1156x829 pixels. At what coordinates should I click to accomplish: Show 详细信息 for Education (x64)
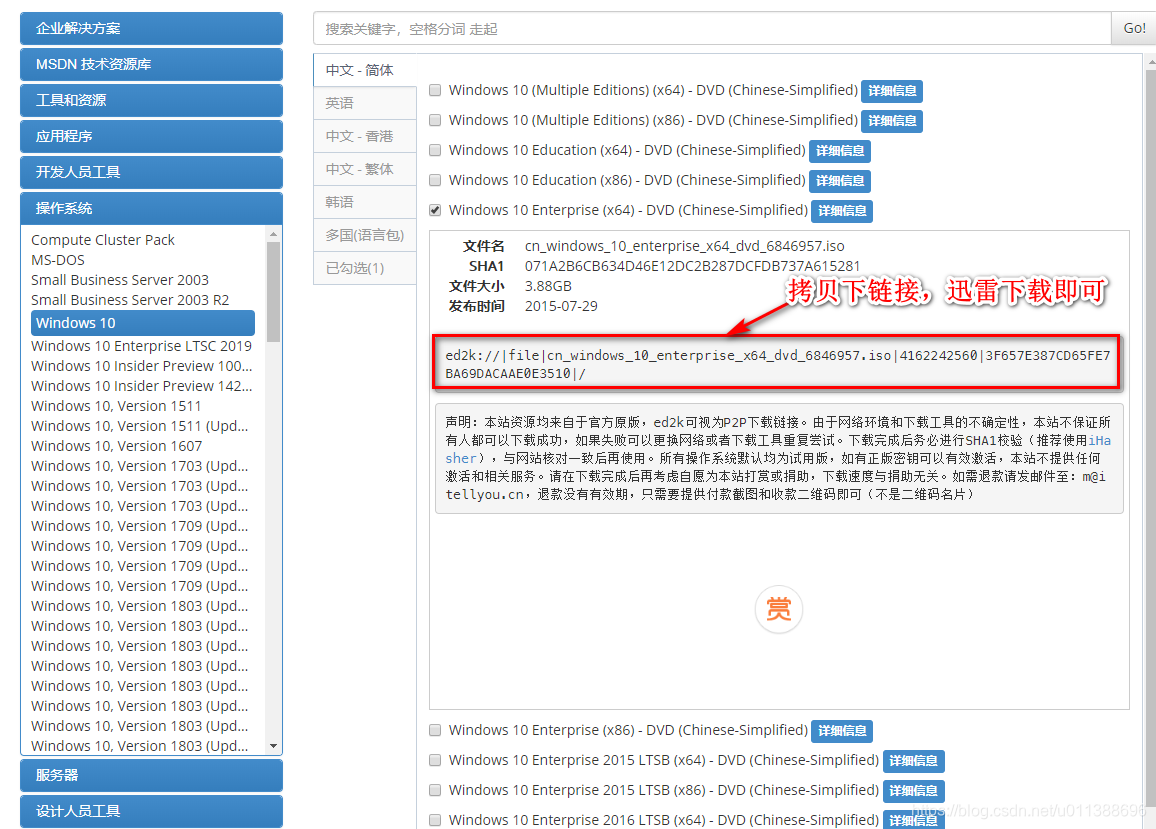[840, 151]
